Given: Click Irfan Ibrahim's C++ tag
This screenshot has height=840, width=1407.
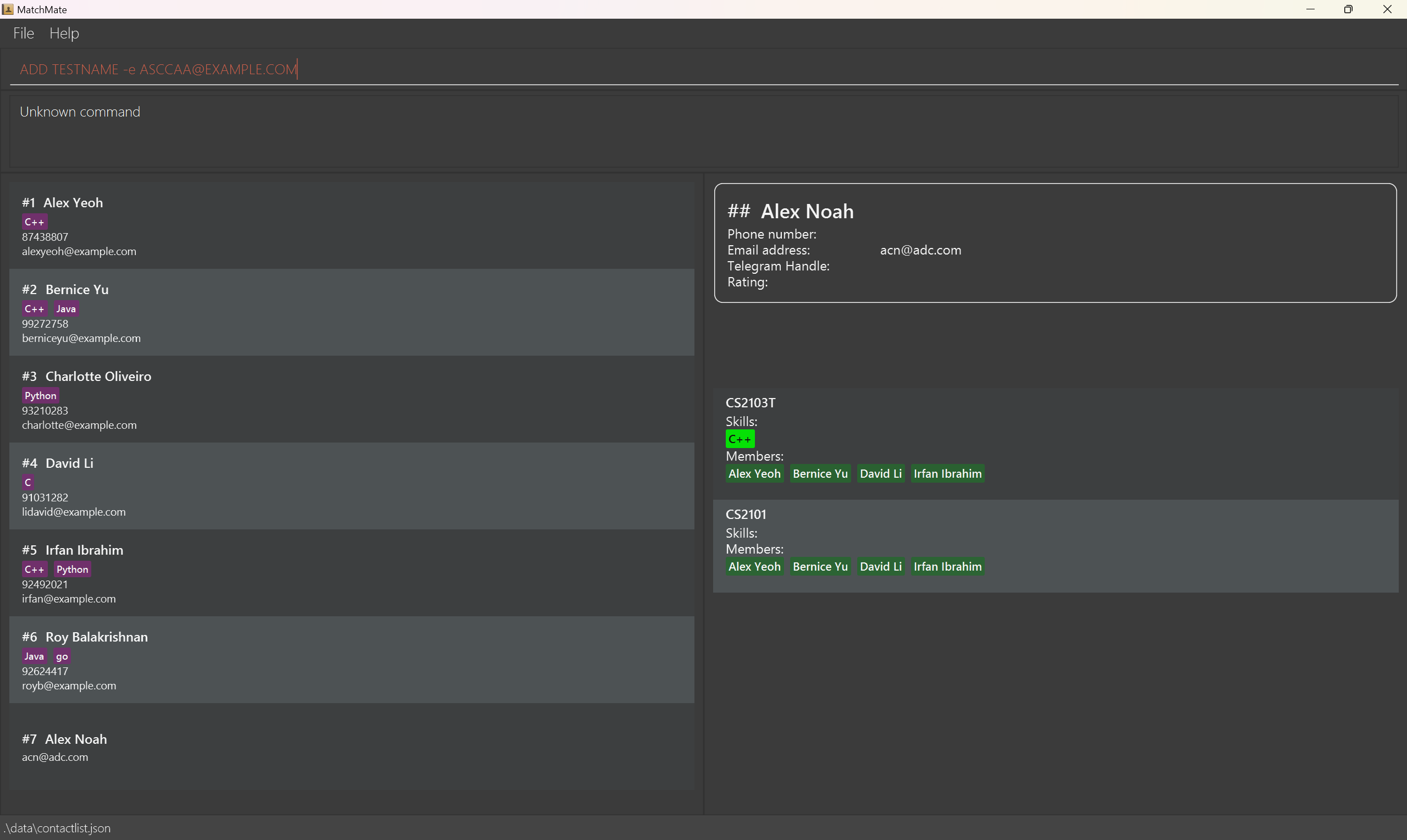Looking at the screenshot, I should point(35,570).
